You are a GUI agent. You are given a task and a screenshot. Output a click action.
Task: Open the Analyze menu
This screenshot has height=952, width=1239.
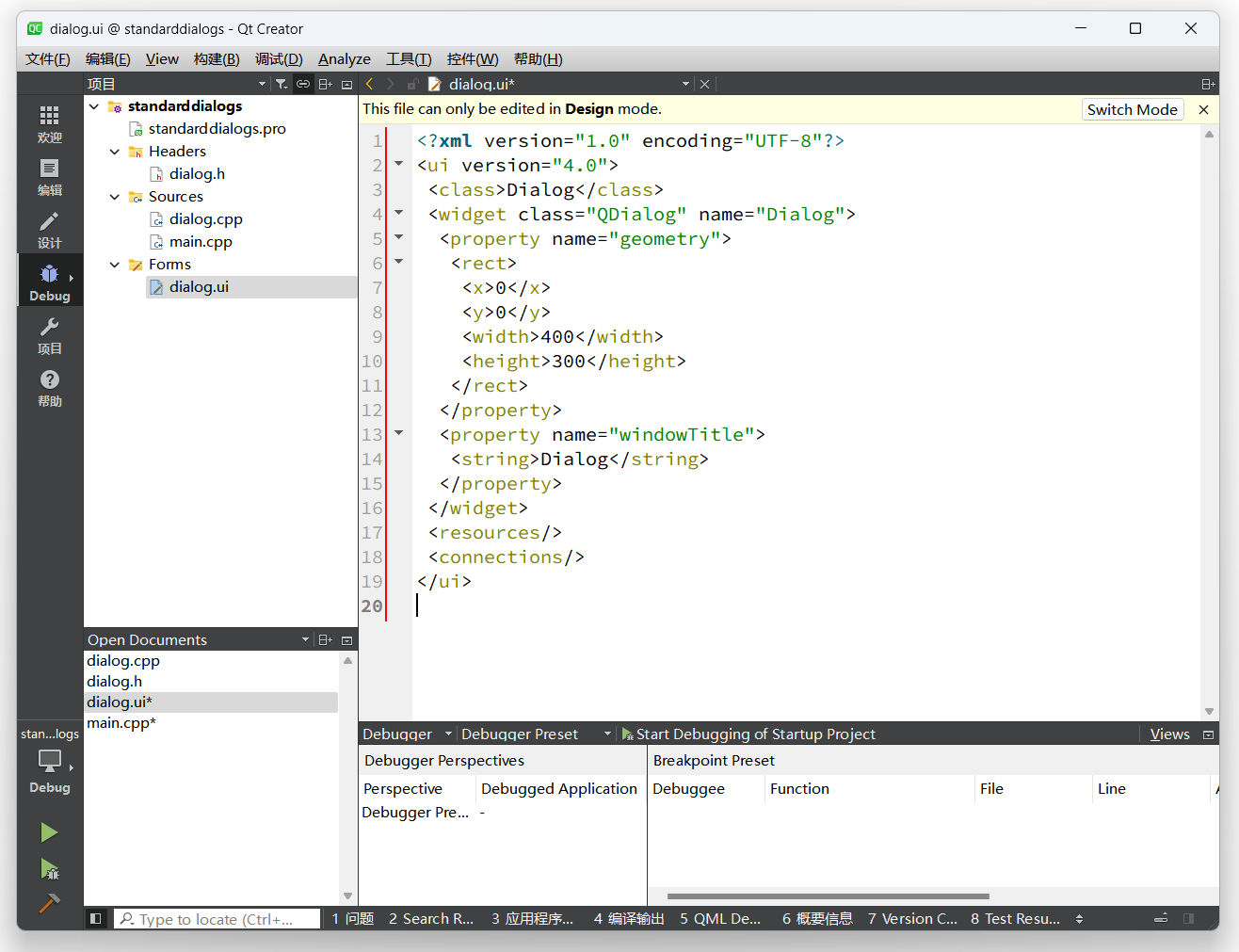(x=344, y=59)
